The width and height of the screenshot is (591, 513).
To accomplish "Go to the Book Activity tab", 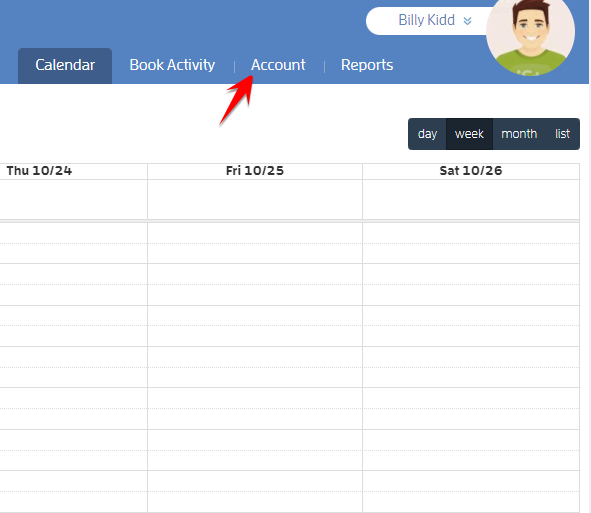I will [172, 65].
